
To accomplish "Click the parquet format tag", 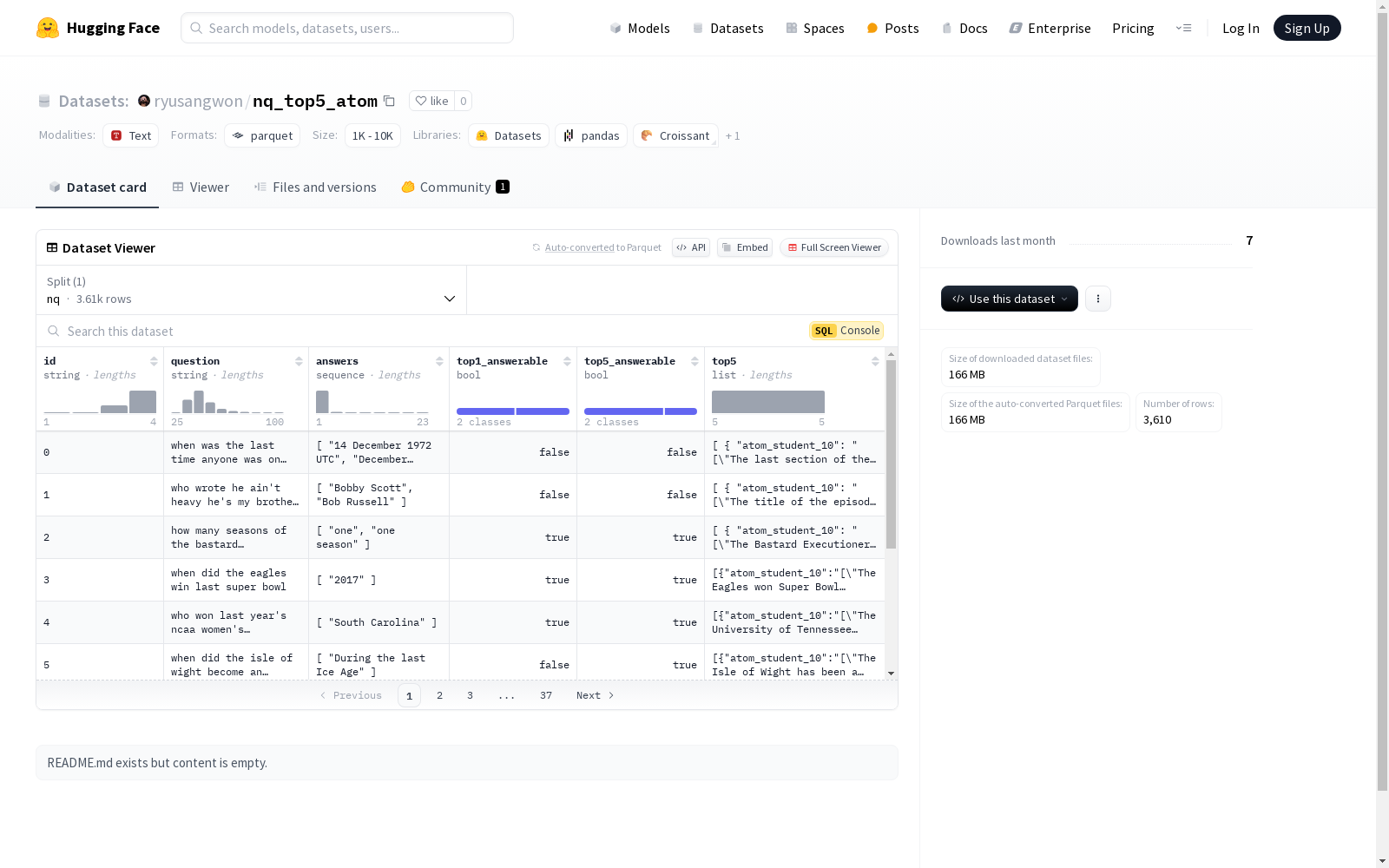I will click(262, 135).
